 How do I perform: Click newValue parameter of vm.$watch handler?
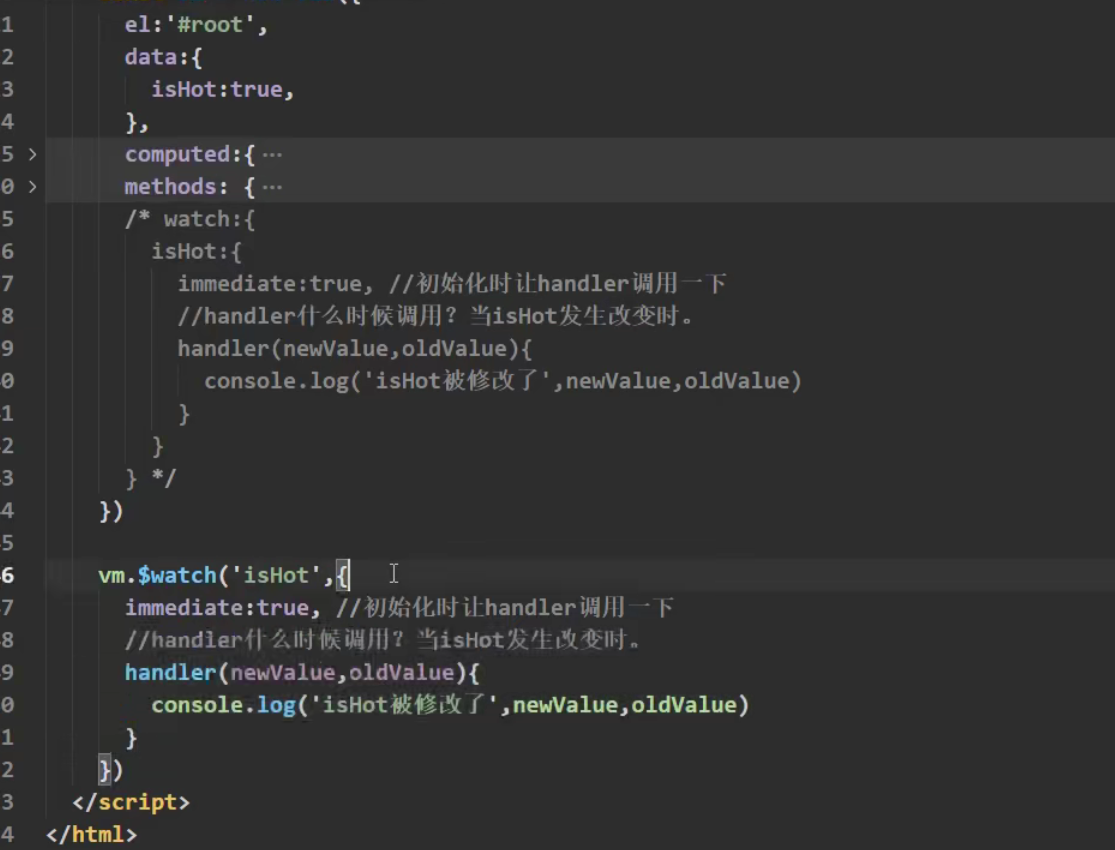click(282, 672)
